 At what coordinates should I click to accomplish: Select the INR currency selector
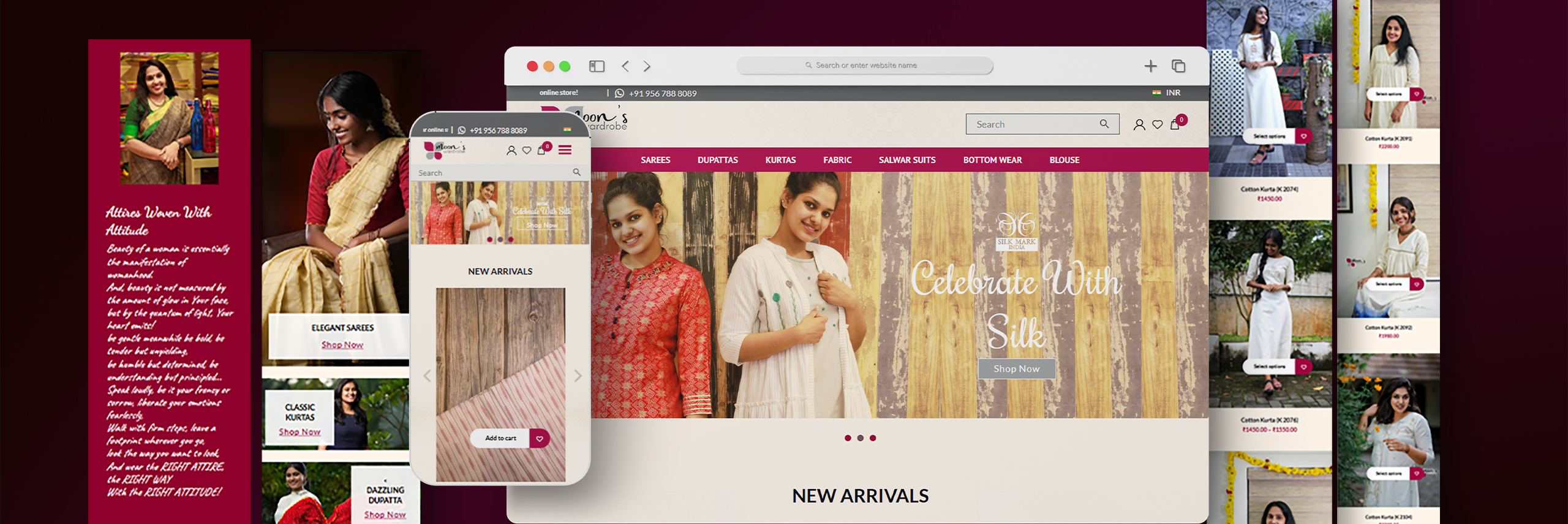(1167, 93)
